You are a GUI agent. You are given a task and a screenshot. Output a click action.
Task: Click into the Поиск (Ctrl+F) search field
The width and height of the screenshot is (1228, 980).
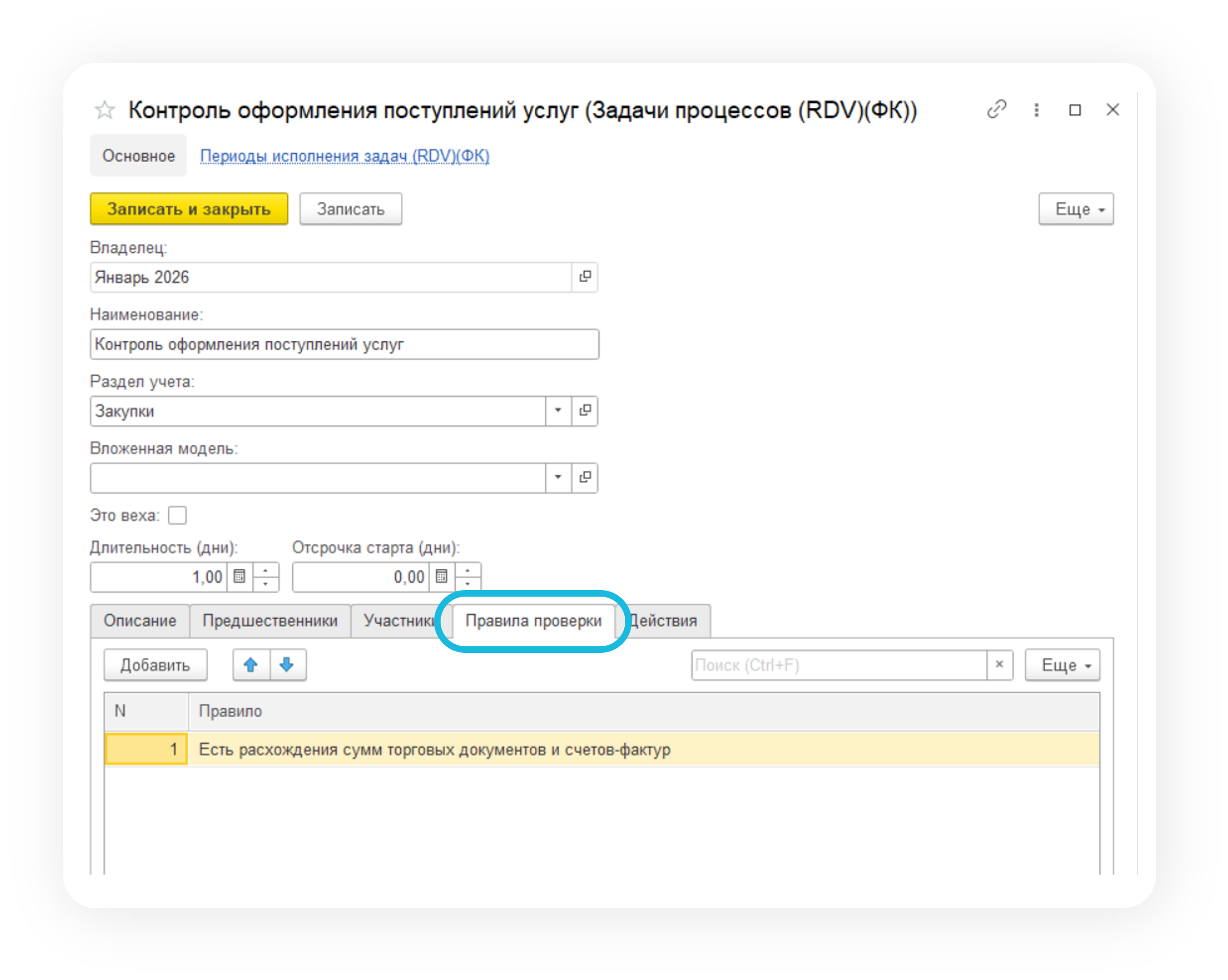pos(838,665)
